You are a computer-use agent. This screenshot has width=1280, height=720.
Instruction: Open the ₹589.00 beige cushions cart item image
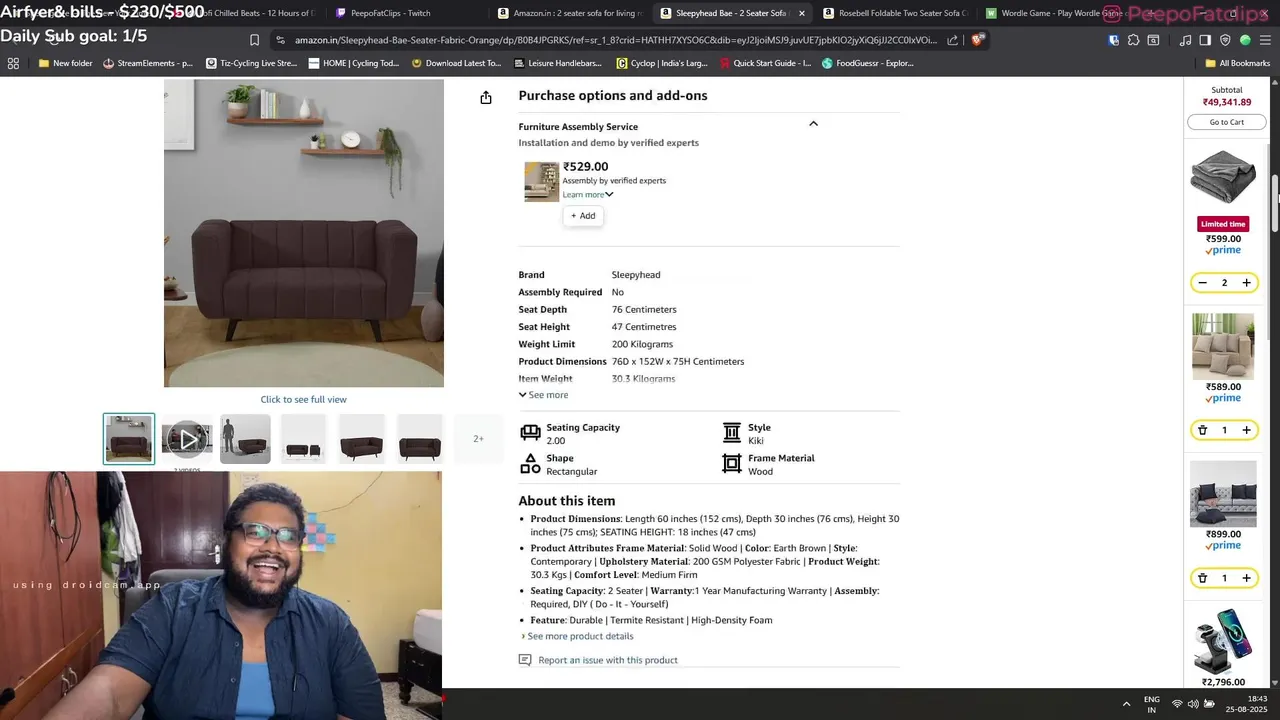tap(1223, 346)
